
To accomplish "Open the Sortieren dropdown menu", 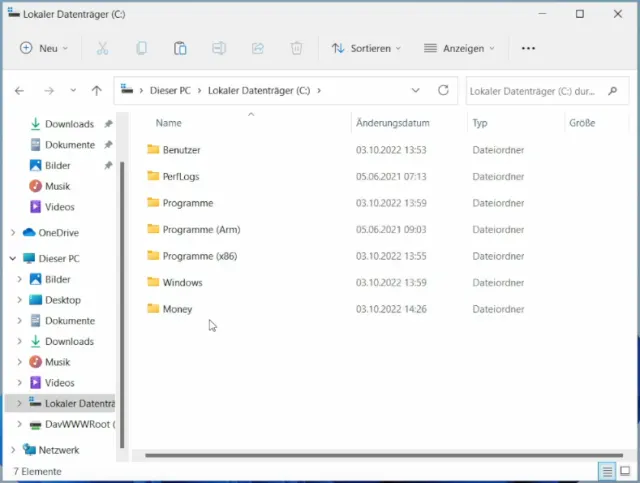I will (x=366, y=48).
